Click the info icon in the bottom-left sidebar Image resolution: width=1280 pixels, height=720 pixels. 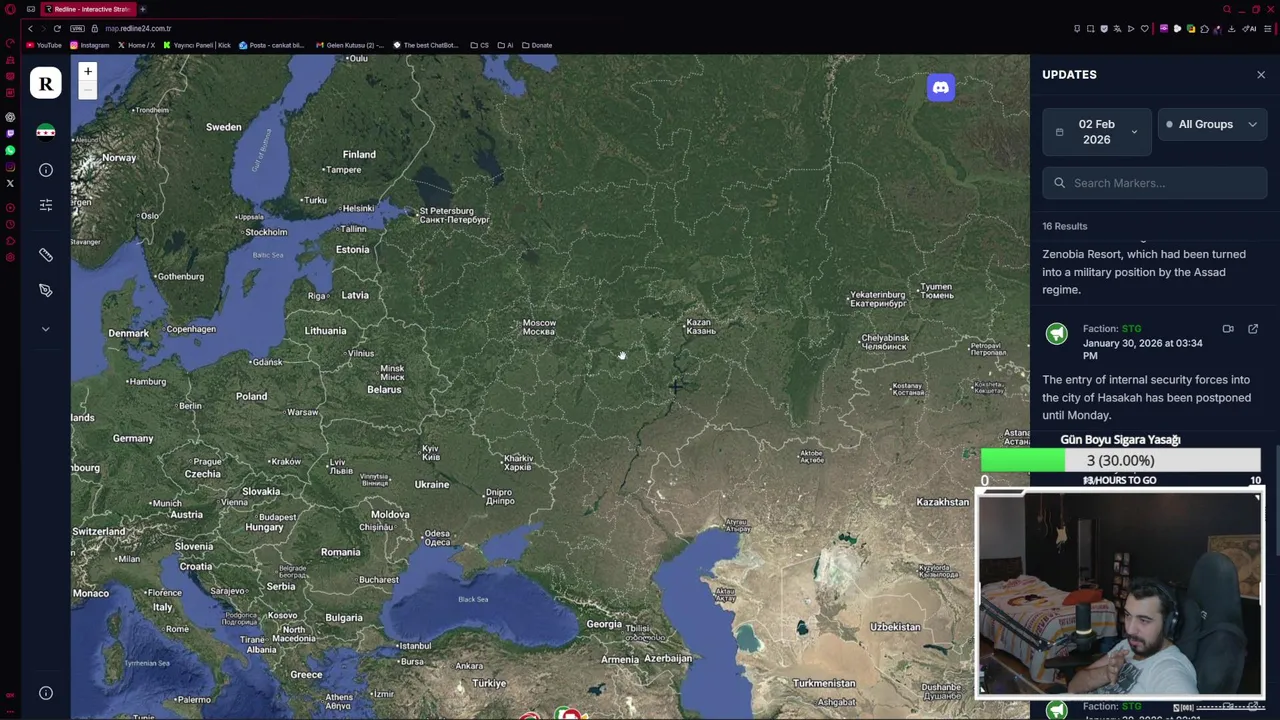tap(45, 693)
